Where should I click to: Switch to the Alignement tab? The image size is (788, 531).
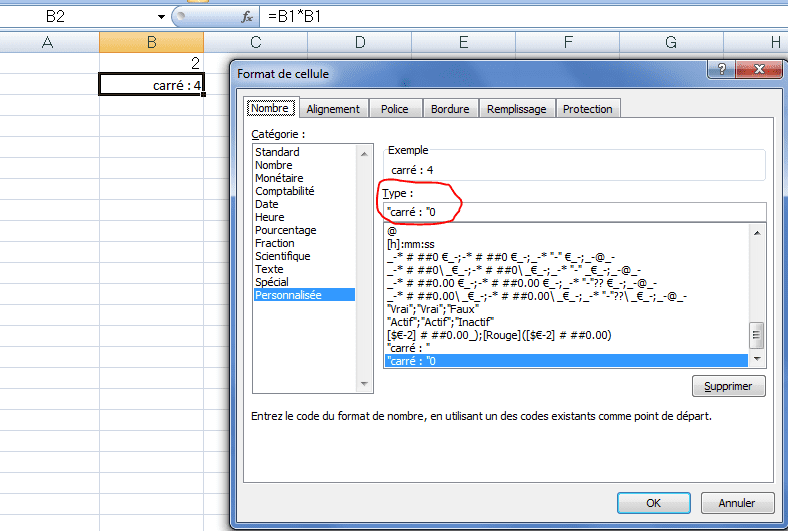(333, 109)
